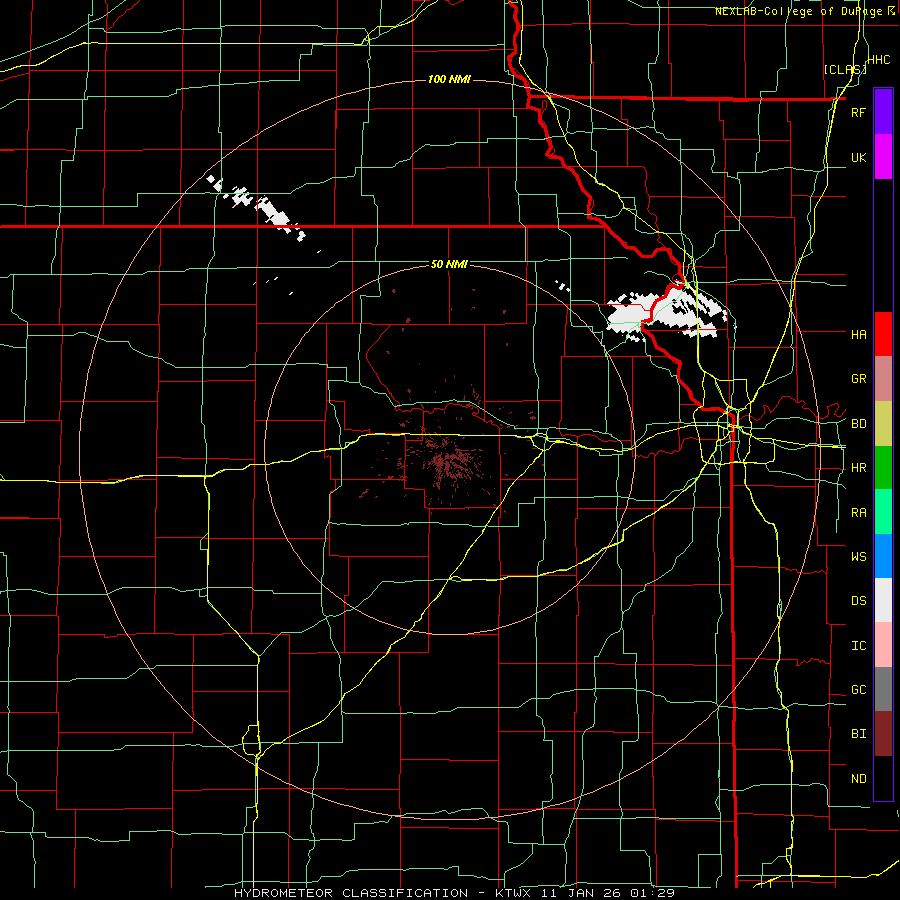Click the GC legend label
Image resolution: width=900 pixels, height=900 pixels.
tap(858, 689)
